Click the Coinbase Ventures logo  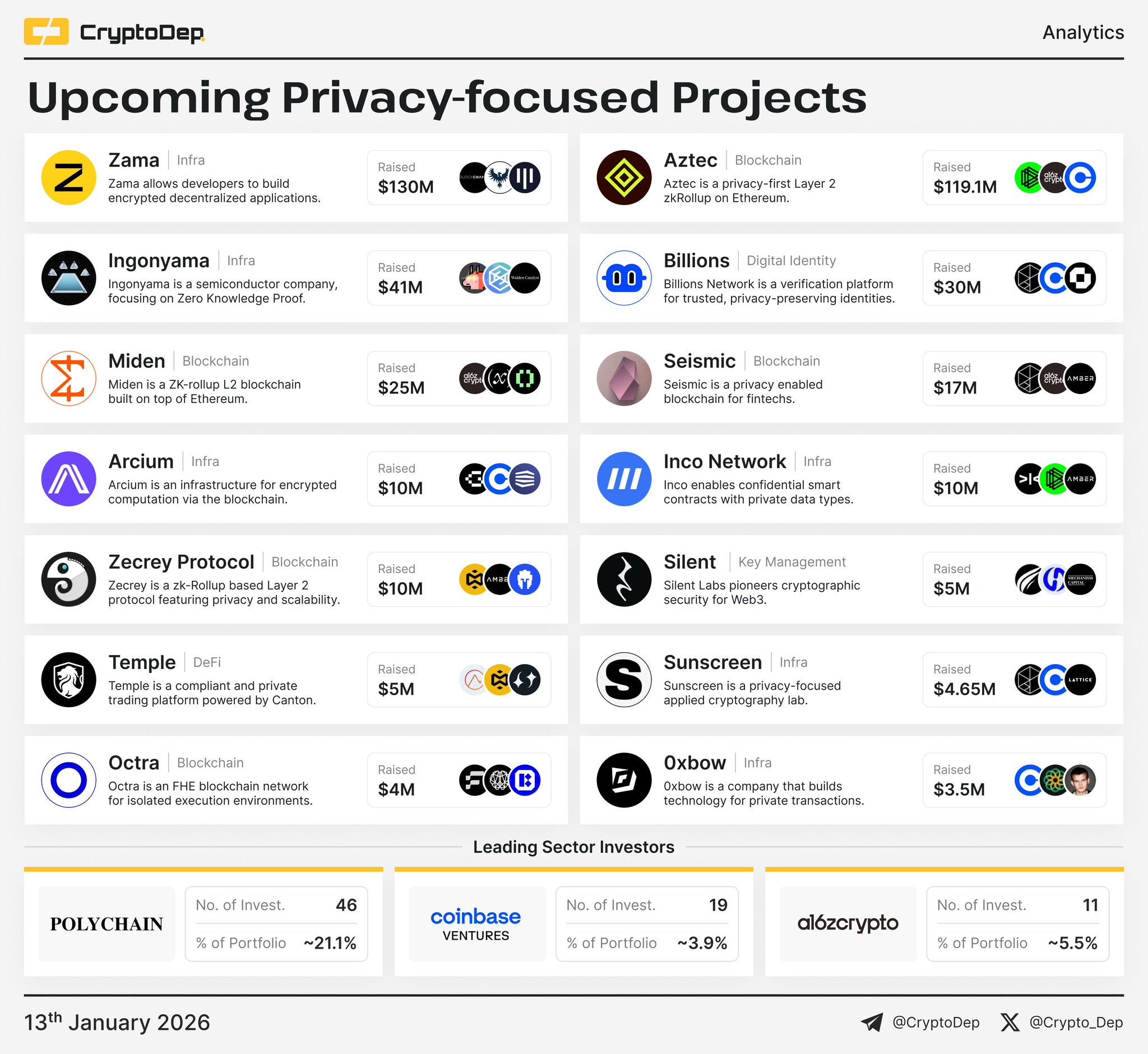click(475, 923)
